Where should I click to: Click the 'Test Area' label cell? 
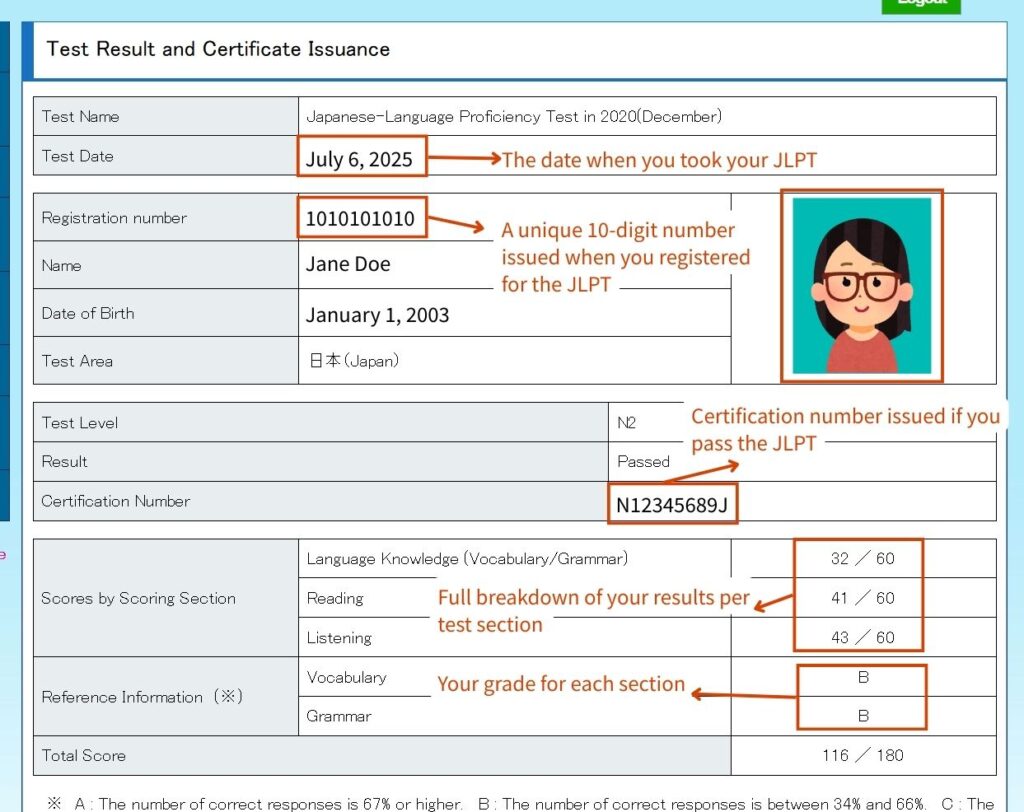coord(166,361)
